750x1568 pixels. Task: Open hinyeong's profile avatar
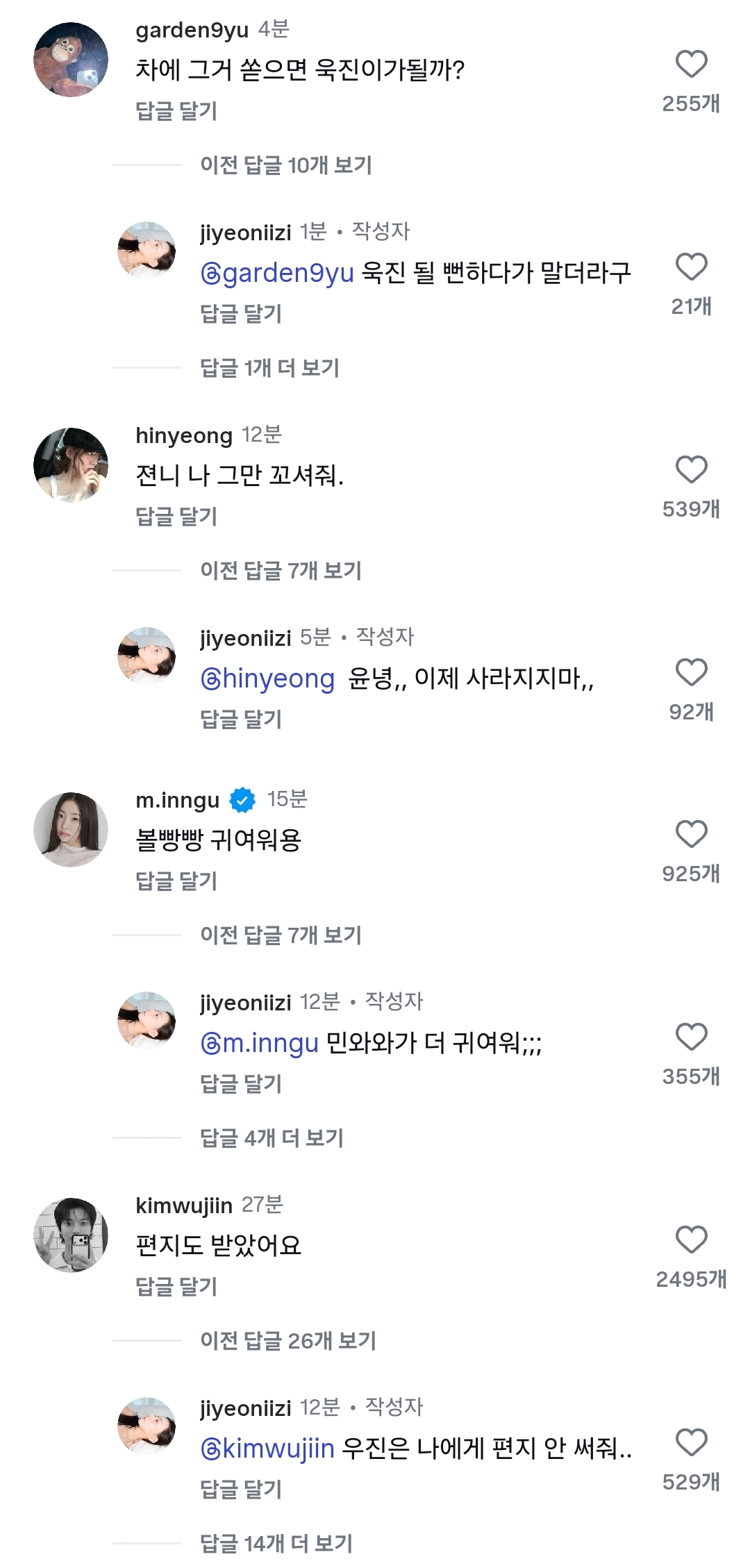pos(71,465)
